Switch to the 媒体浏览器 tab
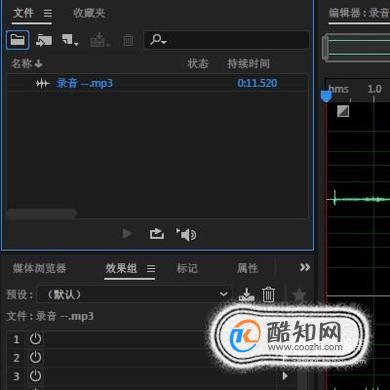This screenshot has width=390, height=390. [39, 268]
